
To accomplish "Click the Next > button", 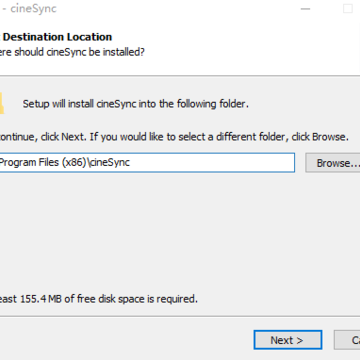I will click(288, 340).
